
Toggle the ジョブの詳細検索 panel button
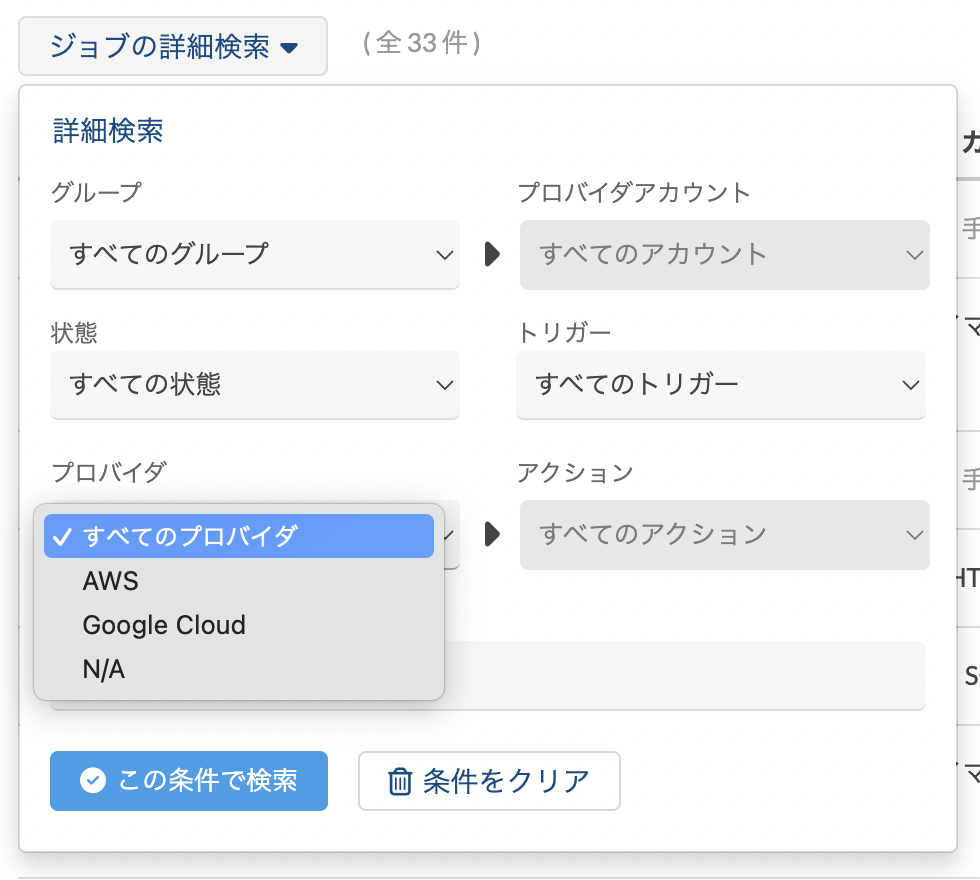click(172, 47)
